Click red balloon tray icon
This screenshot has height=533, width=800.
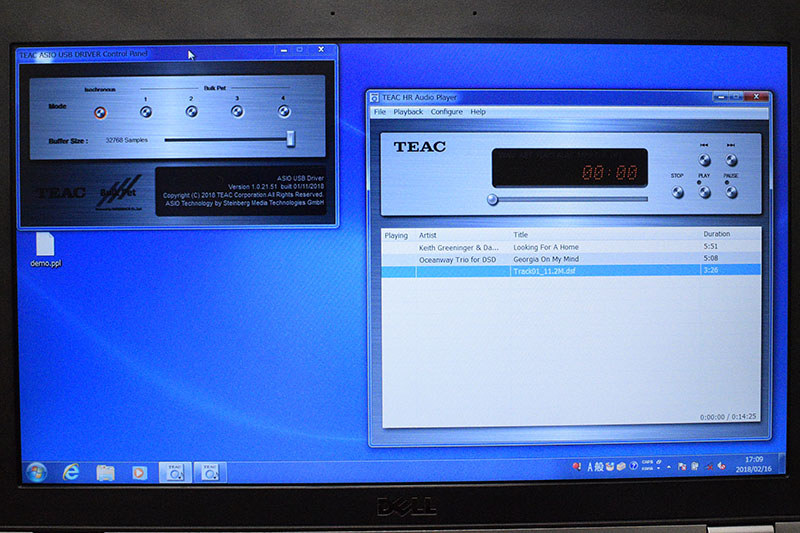(x=576, y=466)
